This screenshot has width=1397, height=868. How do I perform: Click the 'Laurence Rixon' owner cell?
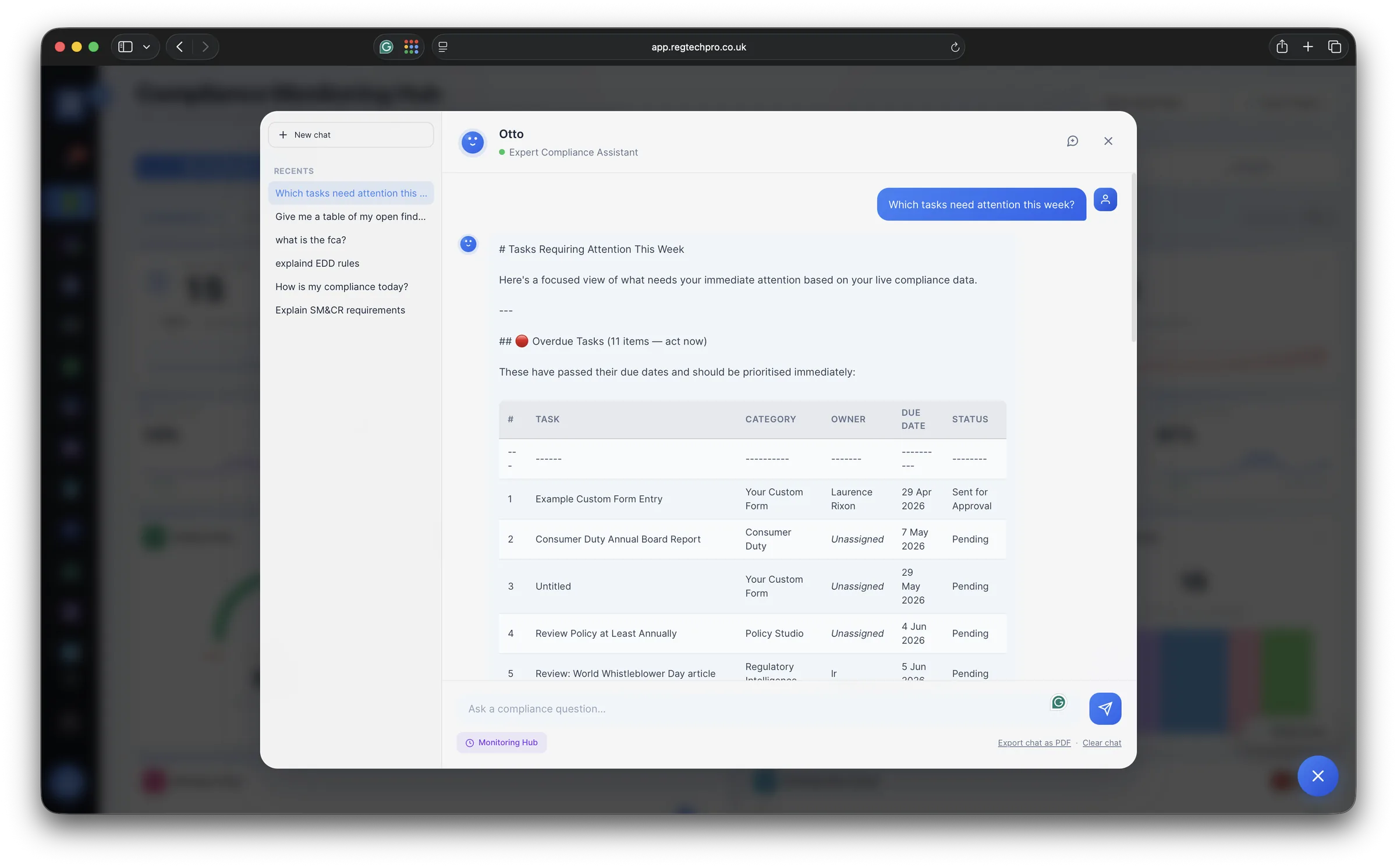852,499
